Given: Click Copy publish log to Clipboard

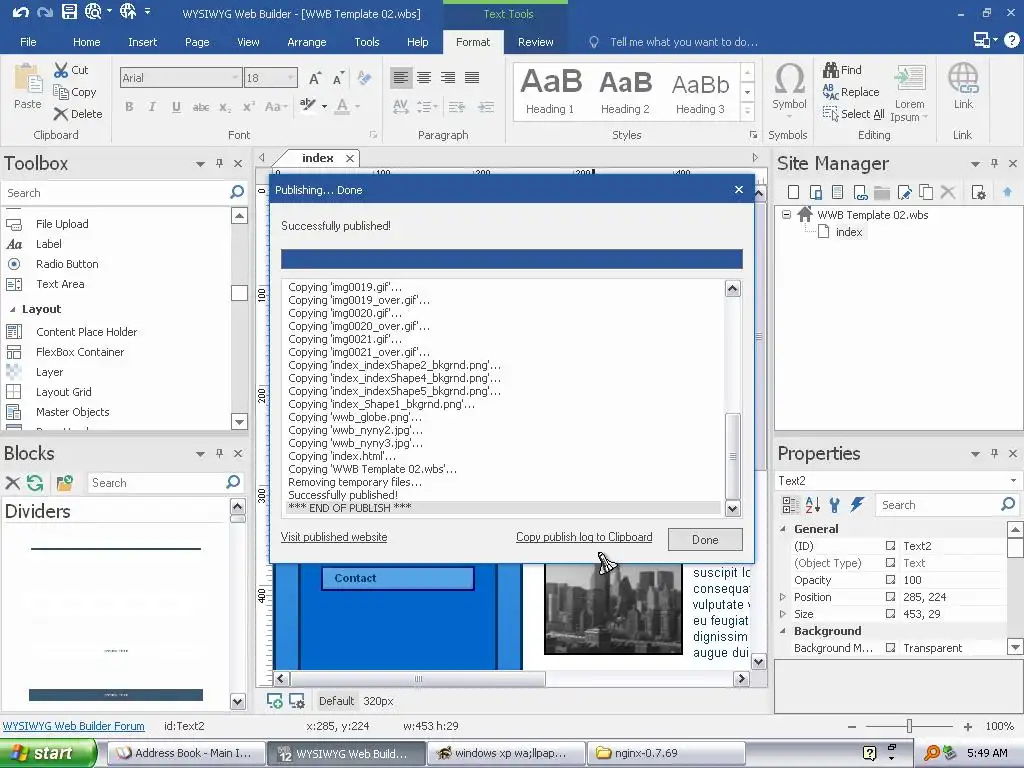Looking at the screenshot, I should (x=584, y=537).
